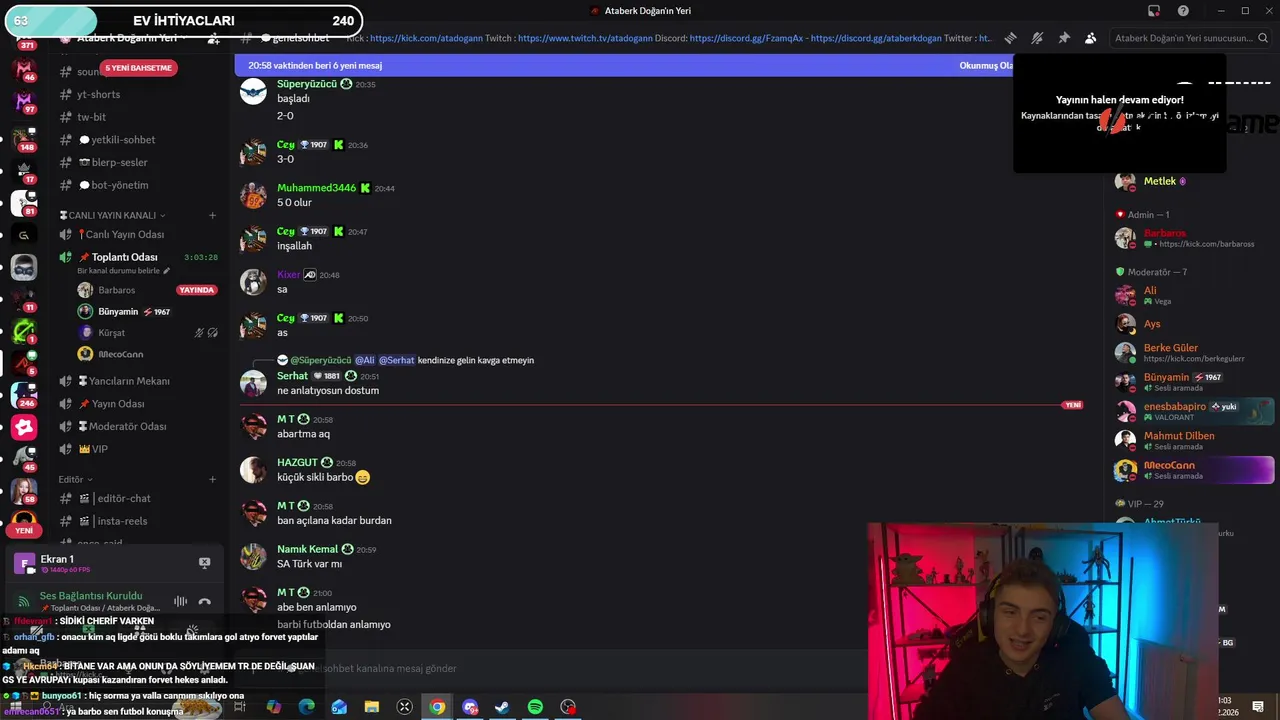The height and width of the screenshot is (720, 1280).
Task: Open the Discord inbox icon
Action: (x=1154, y=11)
